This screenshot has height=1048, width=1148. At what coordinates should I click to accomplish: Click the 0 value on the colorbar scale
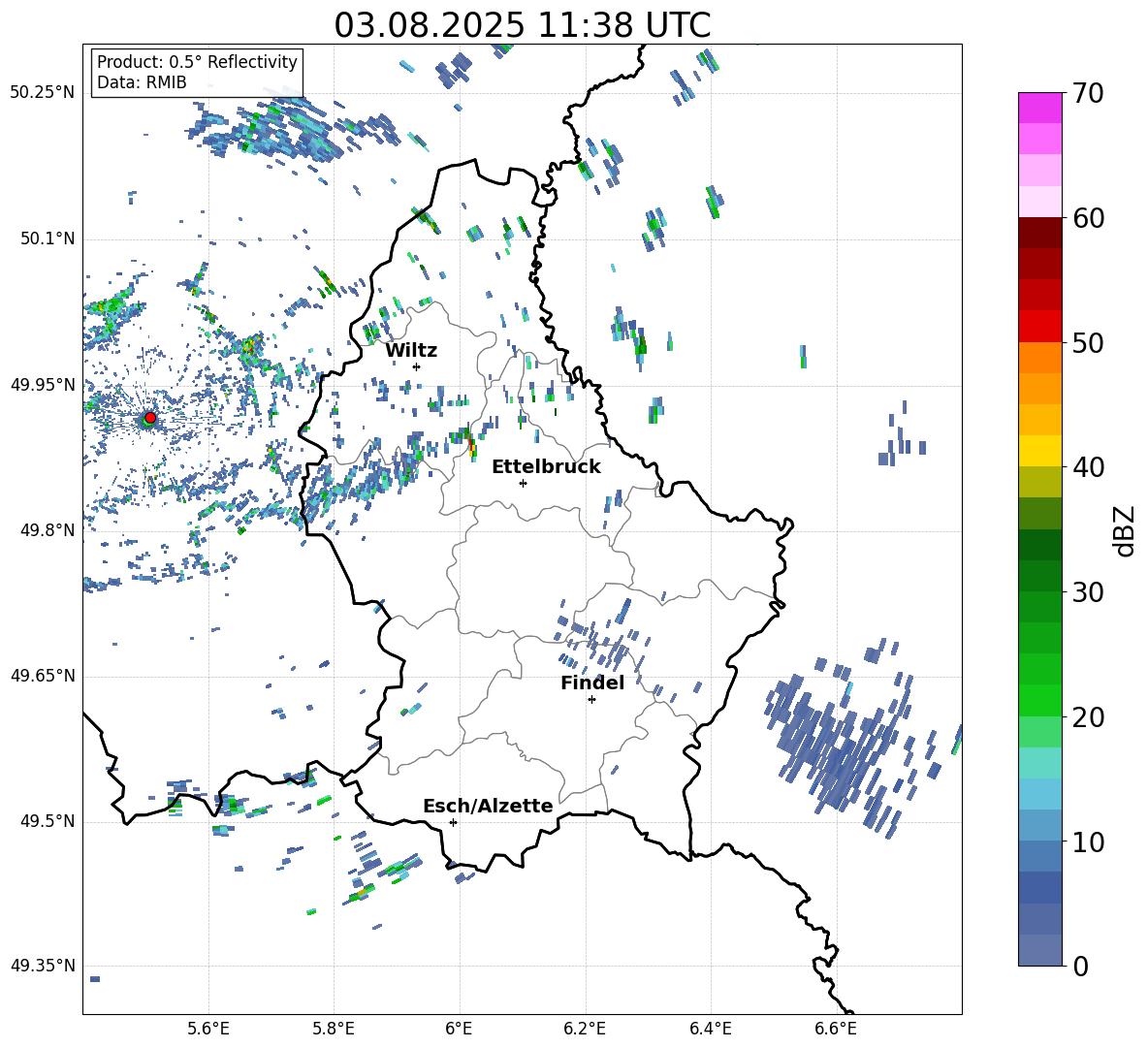(1080, 966)
